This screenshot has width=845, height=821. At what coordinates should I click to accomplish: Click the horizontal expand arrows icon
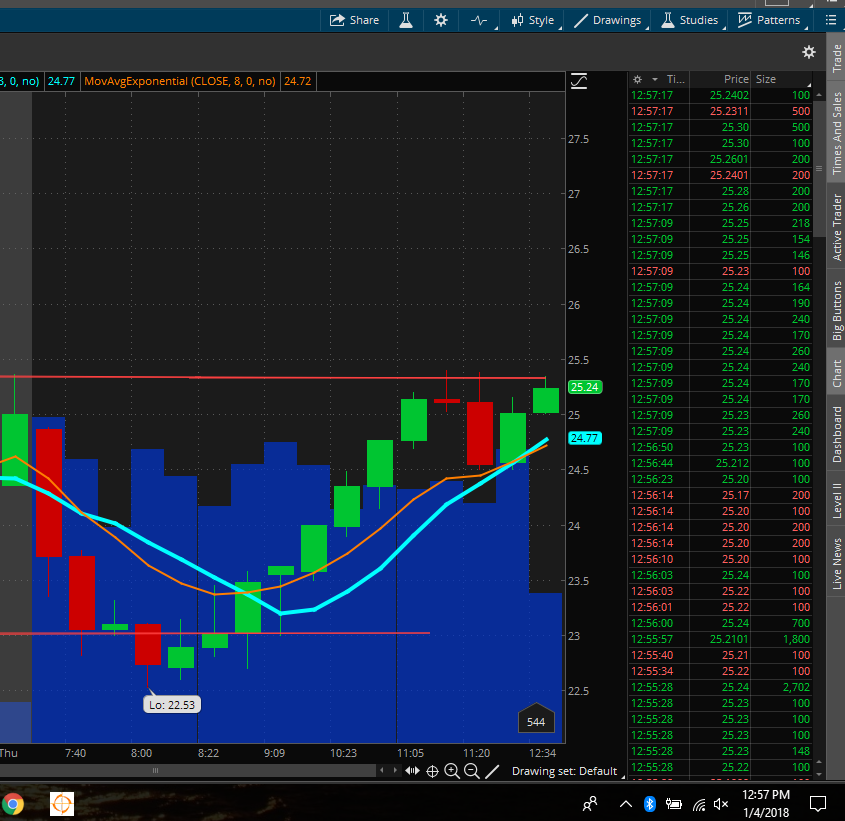[412, 771]
